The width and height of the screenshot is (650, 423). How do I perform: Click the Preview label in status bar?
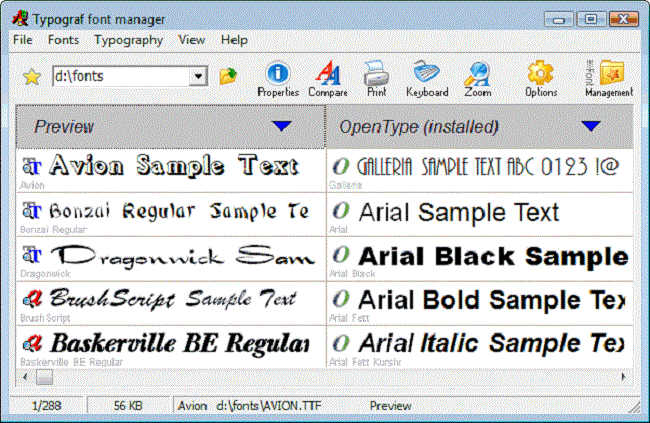pyautogui.click(x=390, y=406)
